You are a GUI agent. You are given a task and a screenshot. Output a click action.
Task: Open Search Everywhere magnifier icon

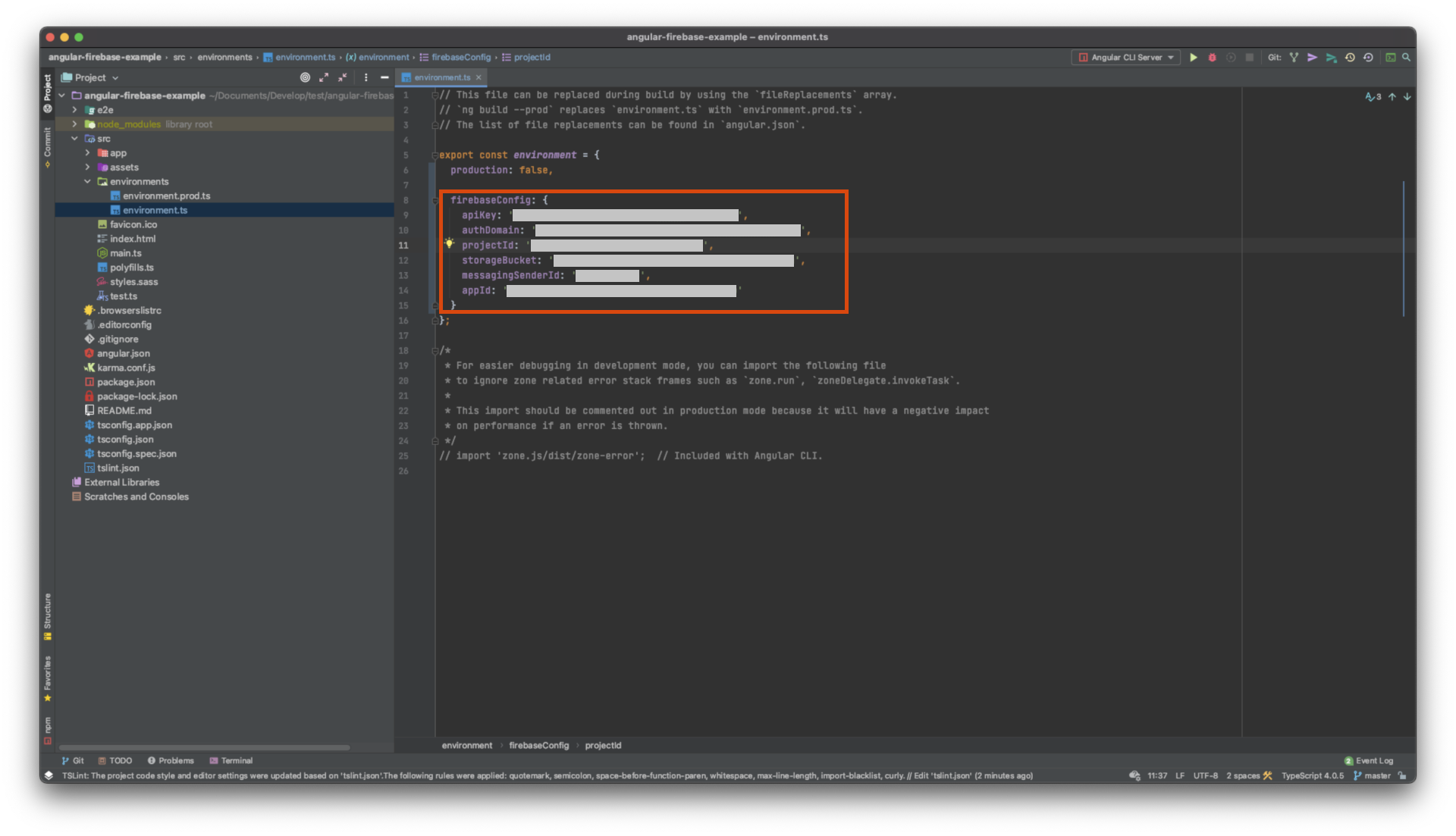point(1406,58)
